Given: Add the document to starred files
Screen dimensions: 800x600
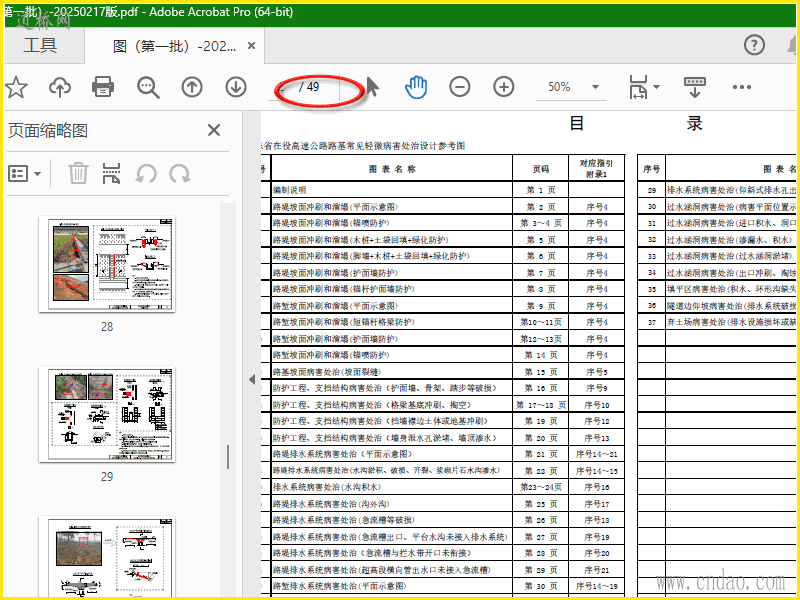Looking at the screenshot, I should point(16,87).
